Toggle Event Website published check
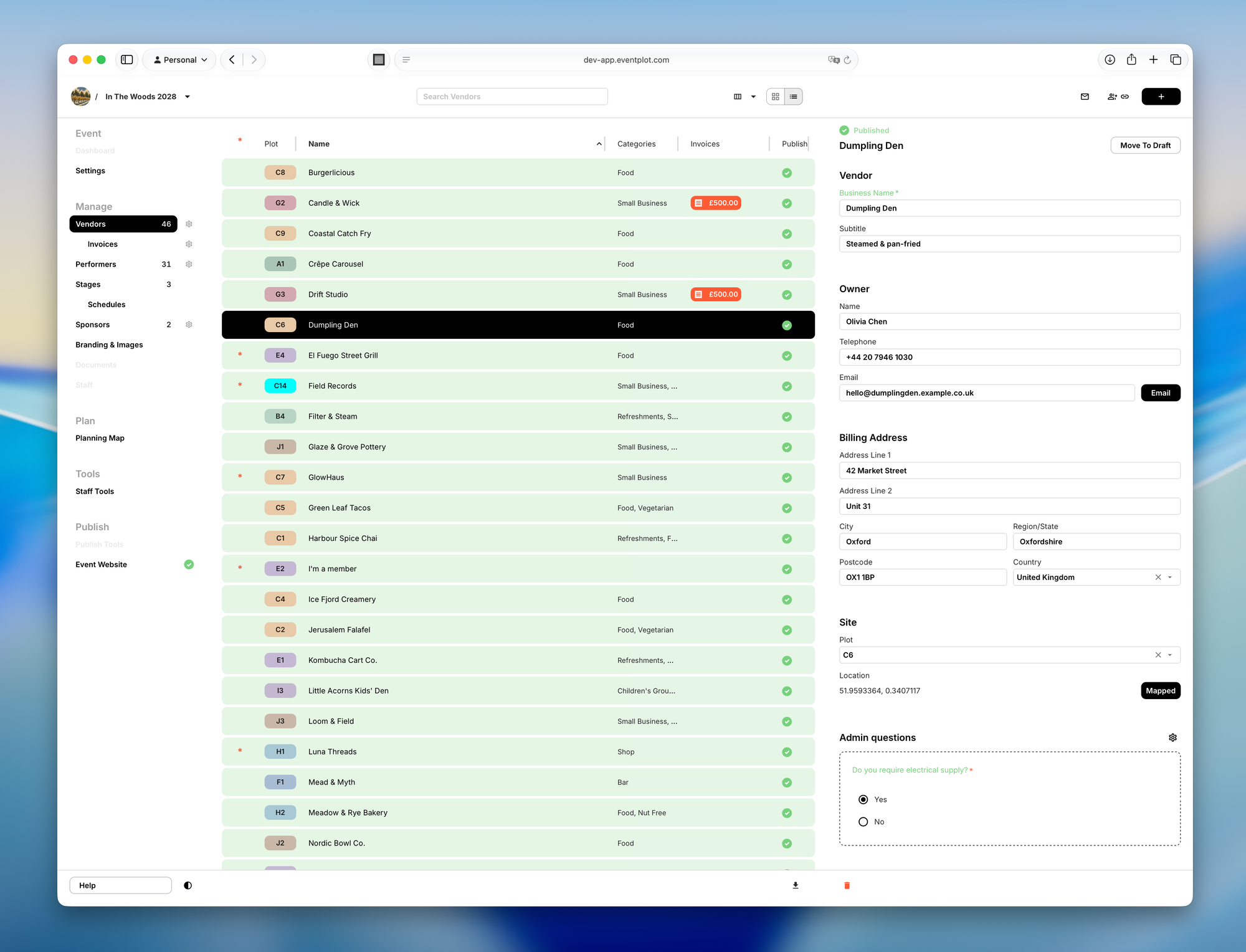 (189, 564)
